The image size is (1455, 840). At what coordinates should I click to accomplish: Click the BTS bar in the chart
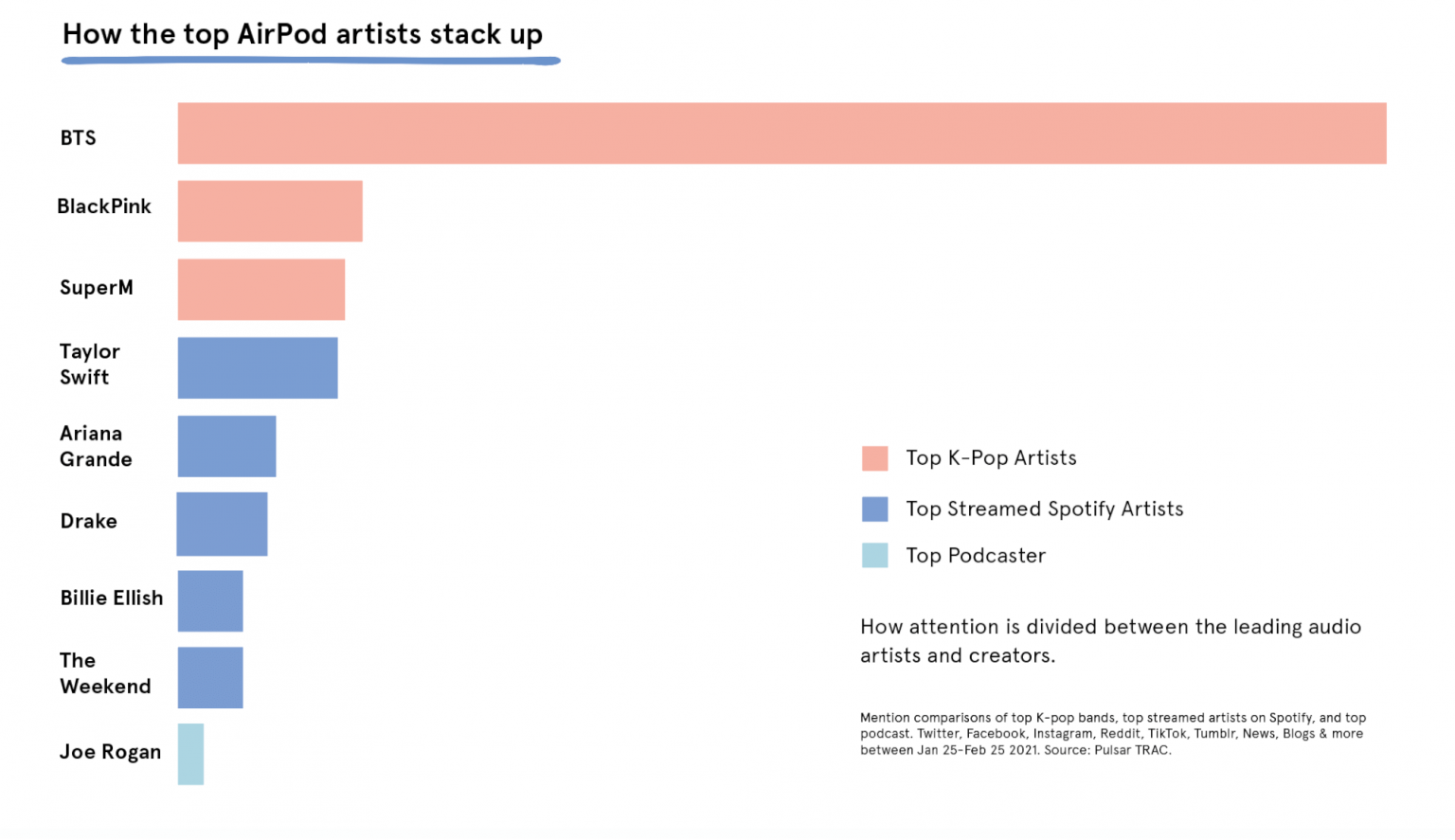pos(781,134)
